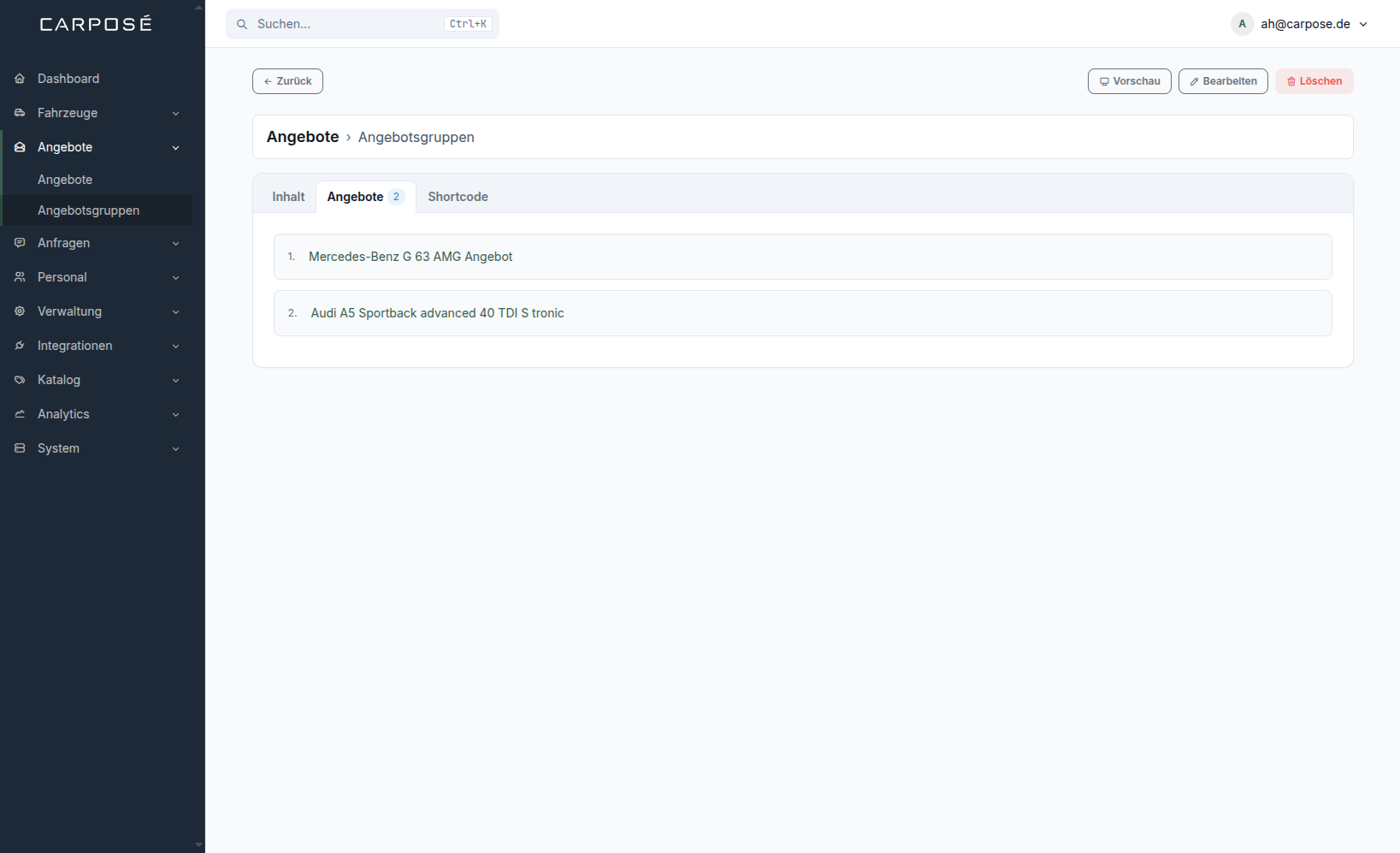Expand the Anfragen menu chevron
Image resolution: width=1400 pixels, height=853 pixels.
pyautogui.click(x=175, y=243)
